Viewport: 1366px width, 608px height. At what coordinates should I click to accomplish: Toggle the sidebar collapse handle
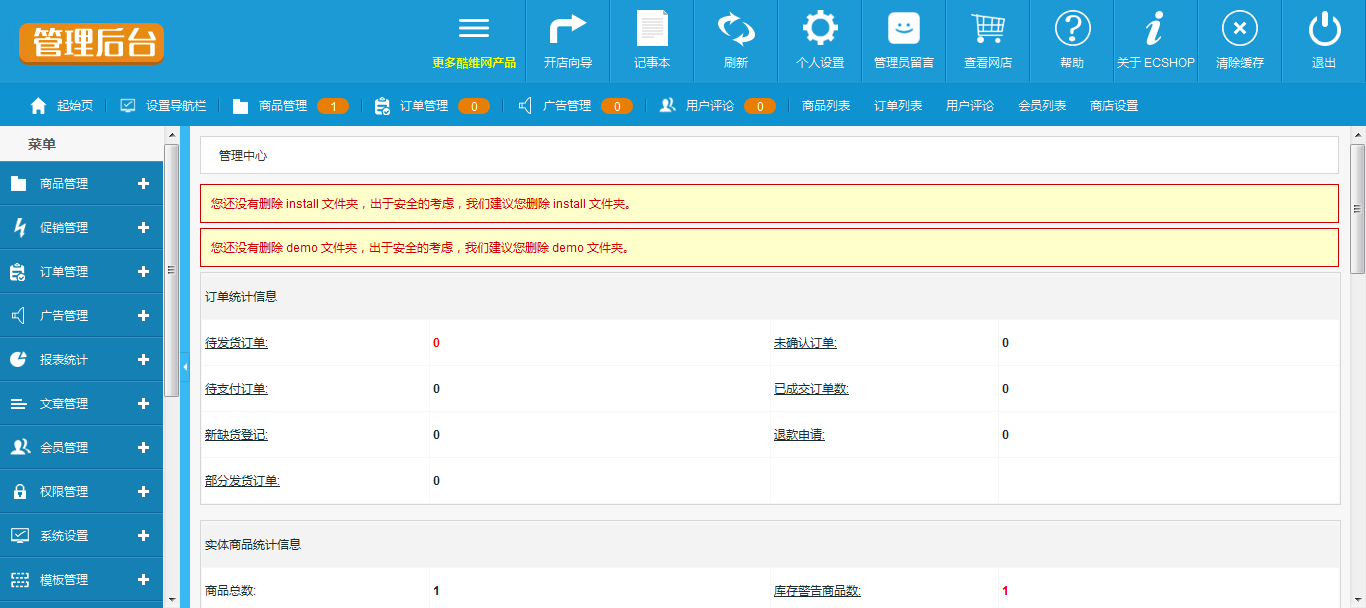[185, 368]
